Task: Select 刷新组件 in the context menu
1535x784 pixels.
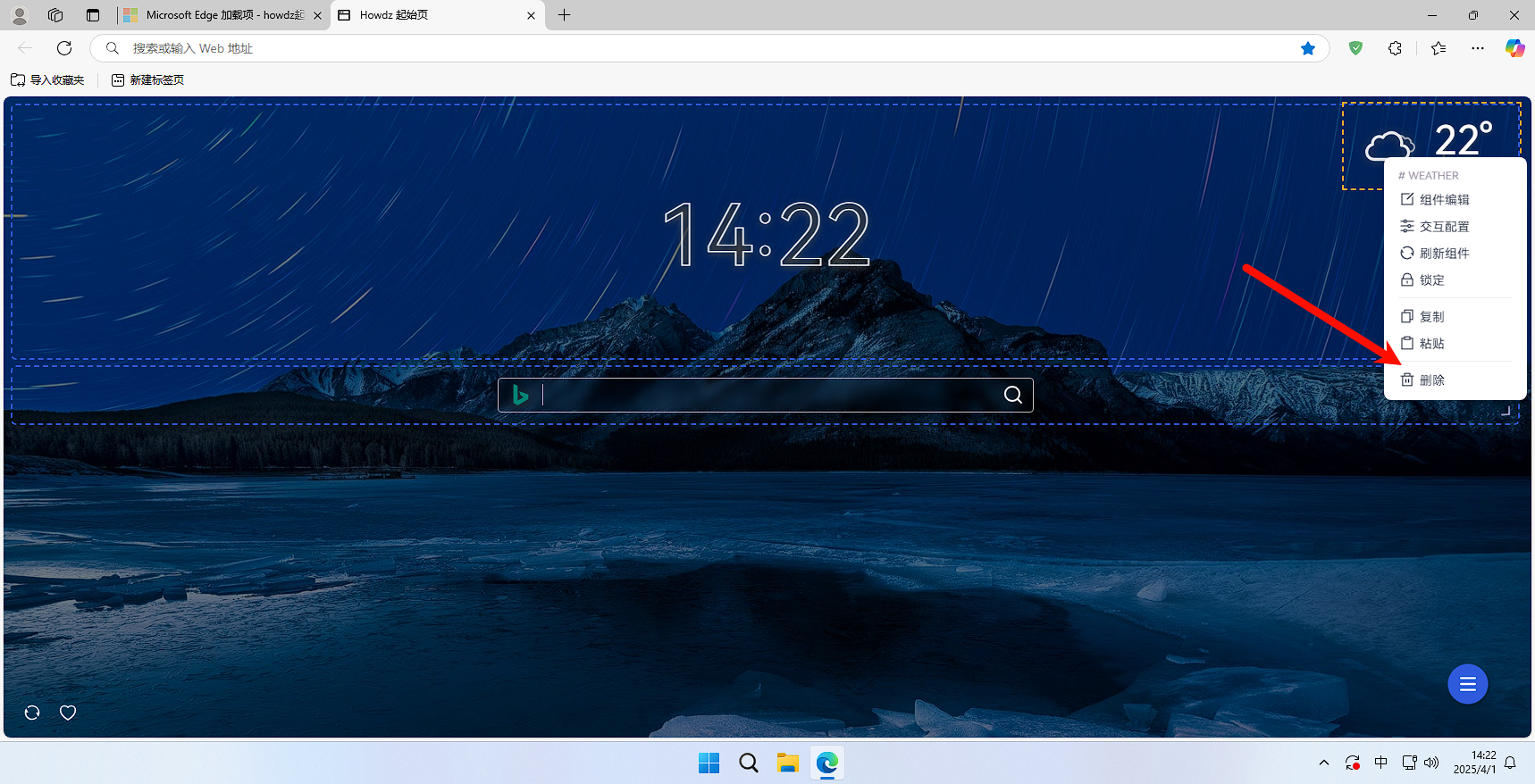Action: (1455, 253)
